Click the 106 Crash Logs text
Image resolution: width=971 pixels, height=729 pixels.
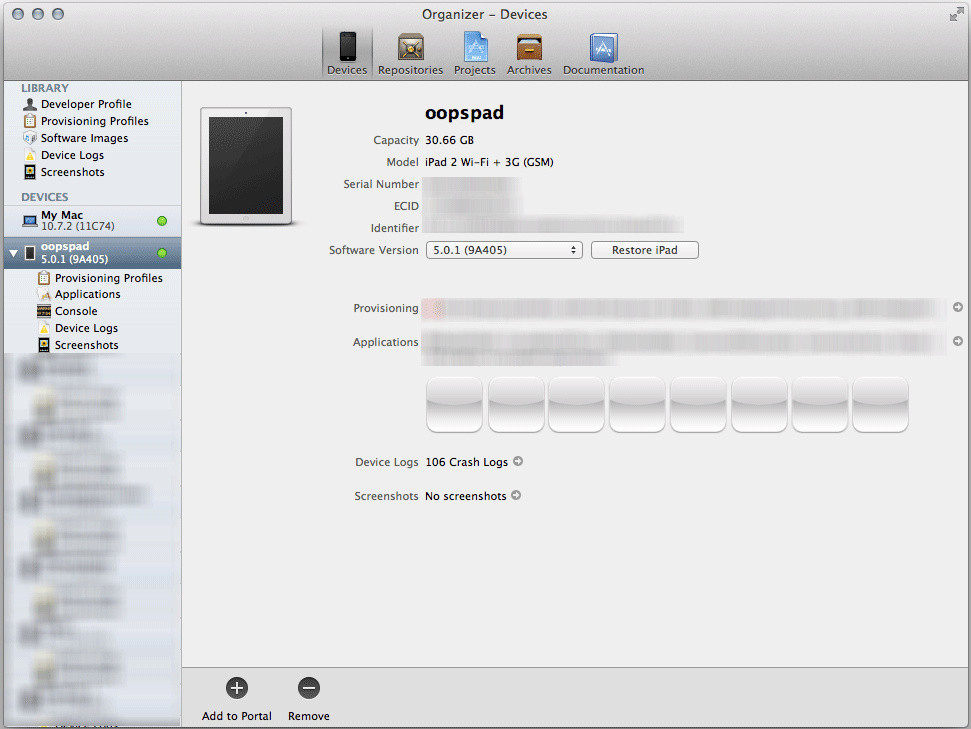466,462
